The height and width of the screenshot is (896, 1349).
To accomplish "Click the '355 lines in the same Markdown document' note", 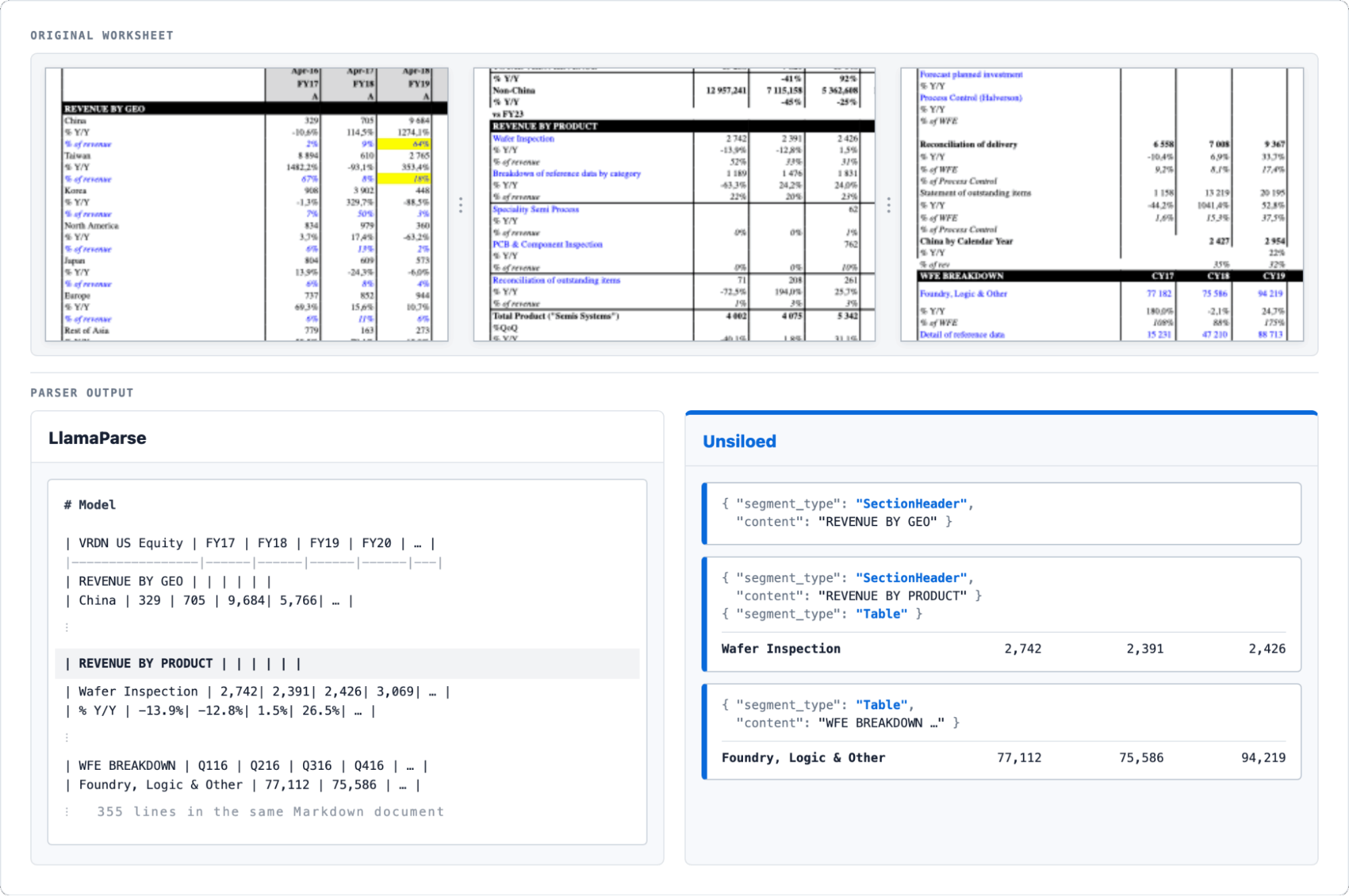I will coord(271,812).
